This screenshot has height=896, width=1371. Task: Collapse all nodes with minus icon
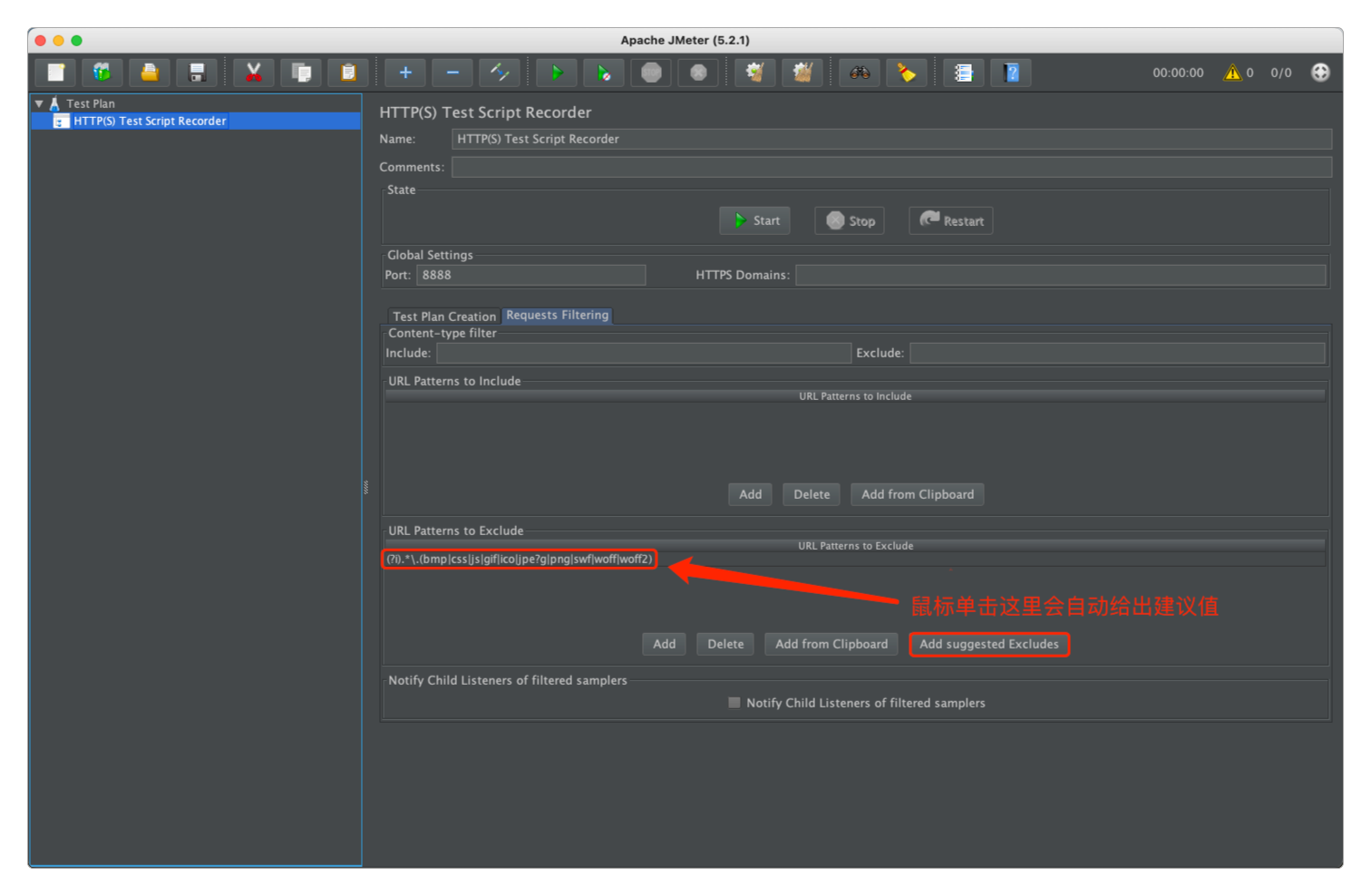[452, 73]
